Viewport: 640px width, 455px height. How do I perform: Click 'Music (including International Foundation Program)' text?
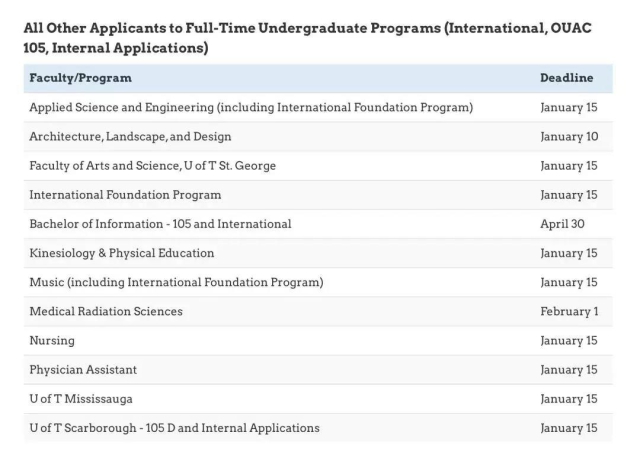point(176,282)
